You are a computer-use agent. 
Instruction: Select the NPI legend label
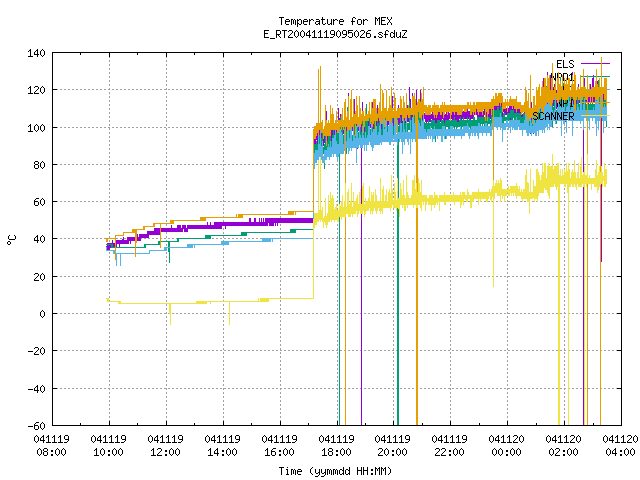(x=565, y=103)
